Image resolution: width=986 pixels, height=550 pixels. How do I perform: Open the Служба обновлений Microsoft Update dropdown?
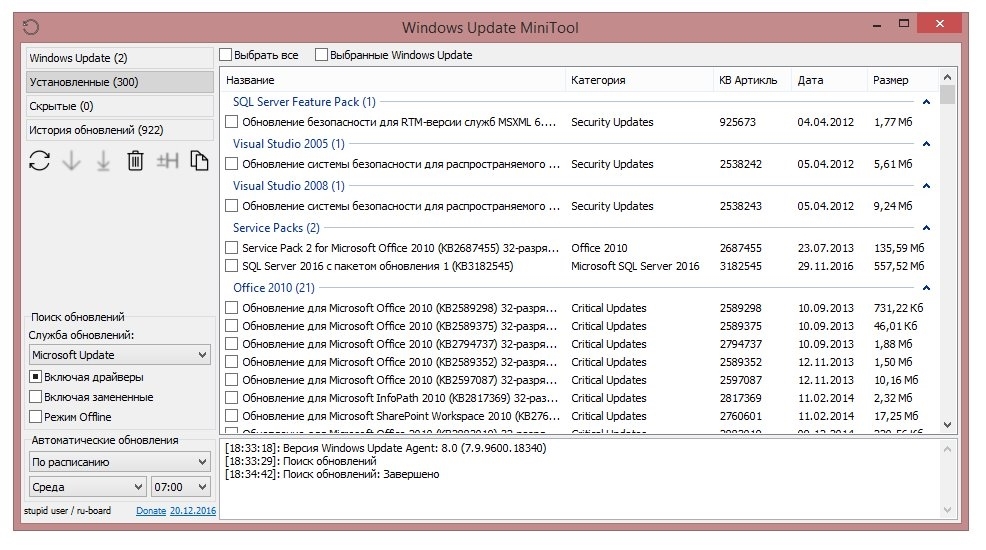coord(119,355)
